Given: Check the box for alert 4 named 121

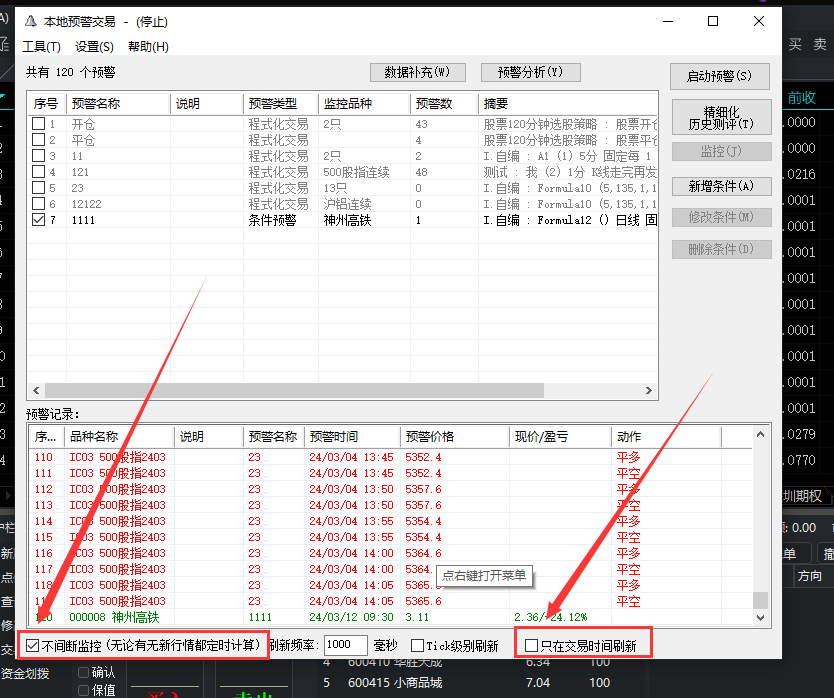Looking at the screenshot, I should 38,172.
